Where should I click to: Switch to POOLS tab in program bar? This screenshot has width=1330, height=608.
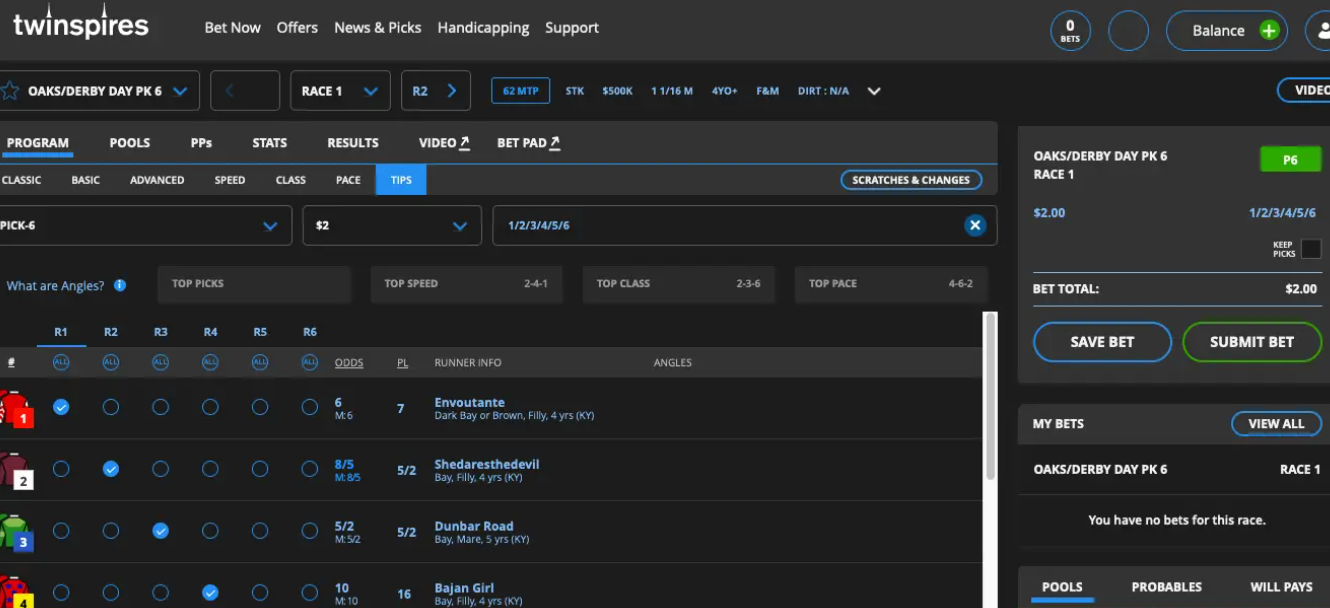coord(130,143)
